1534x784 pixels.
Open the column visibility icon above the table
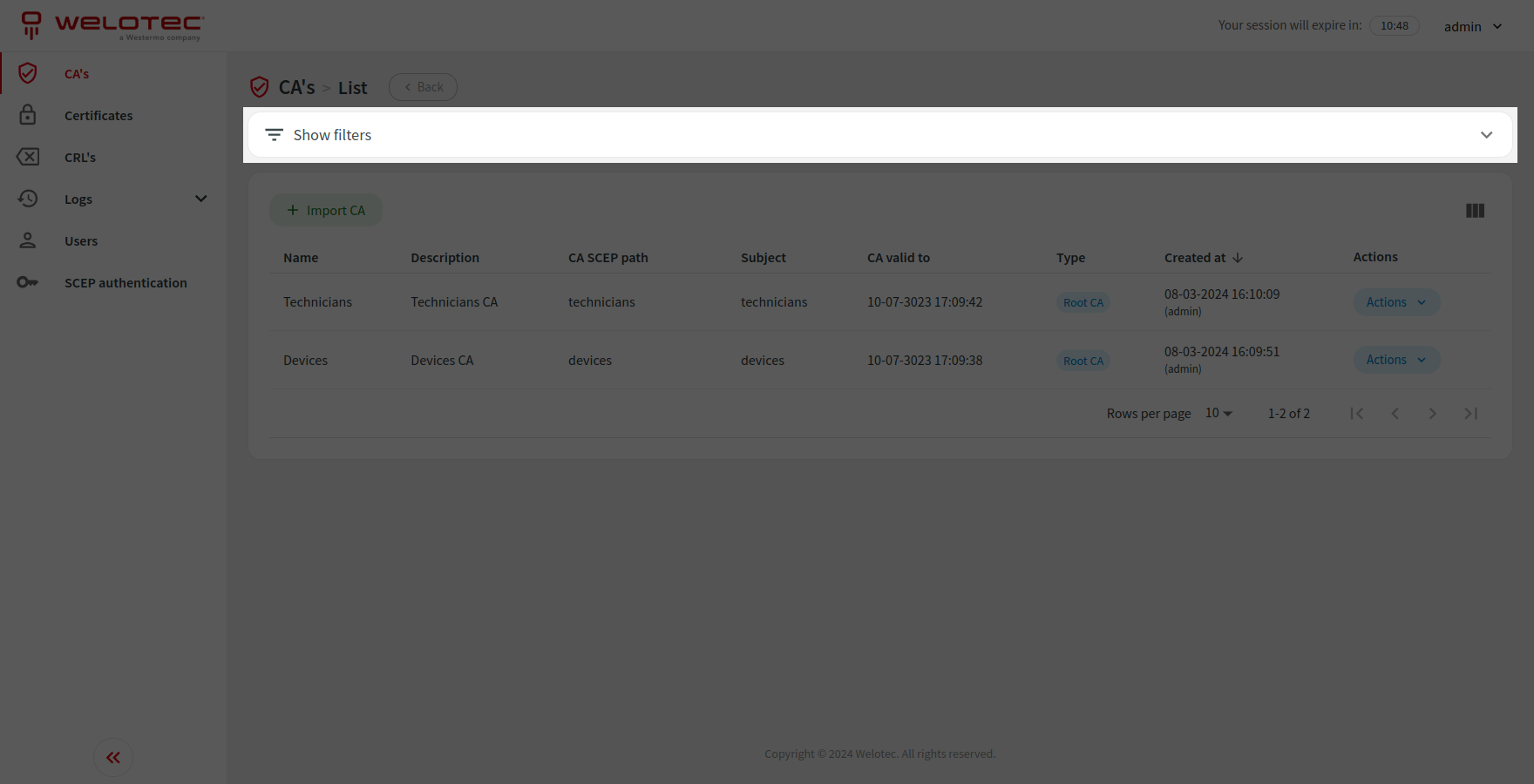click(x=1475, y=210)
